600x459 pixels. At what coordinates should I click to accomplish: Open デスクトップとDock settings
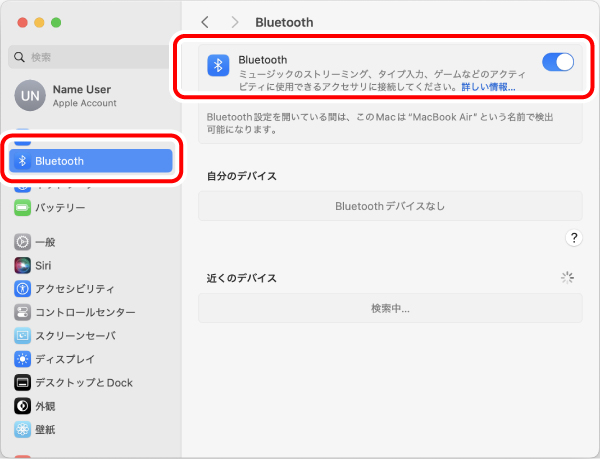pyautogui.click(x=84, y=383)
